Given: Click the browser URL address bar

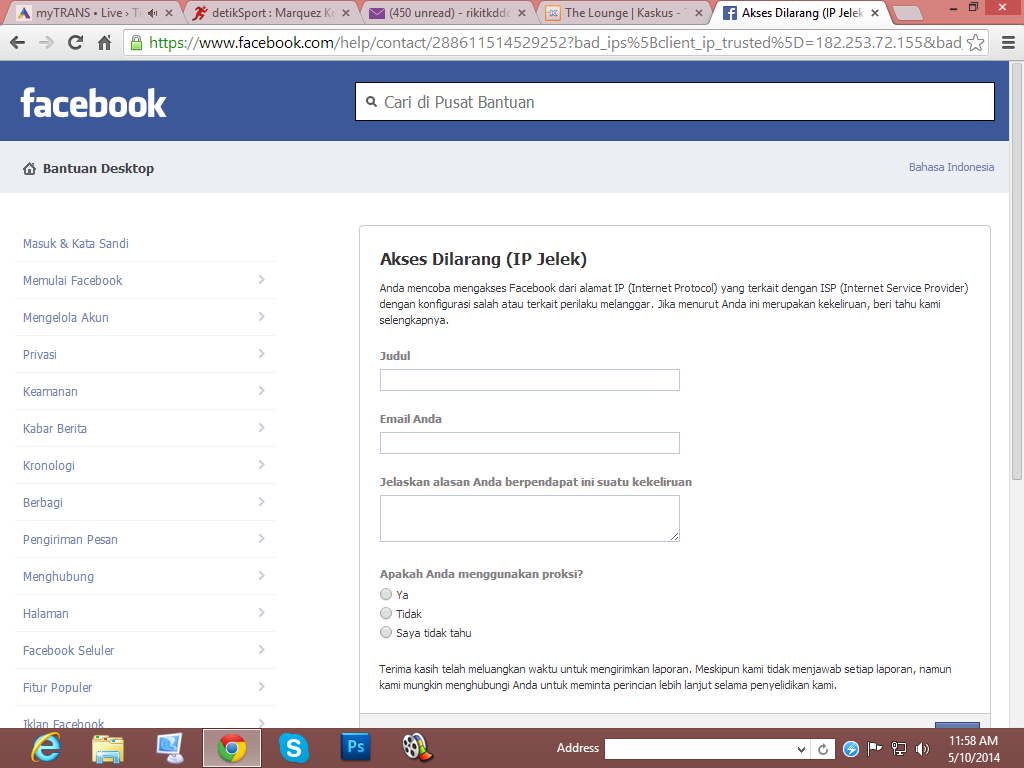Looking at the screenshot, I should (554, 43).
